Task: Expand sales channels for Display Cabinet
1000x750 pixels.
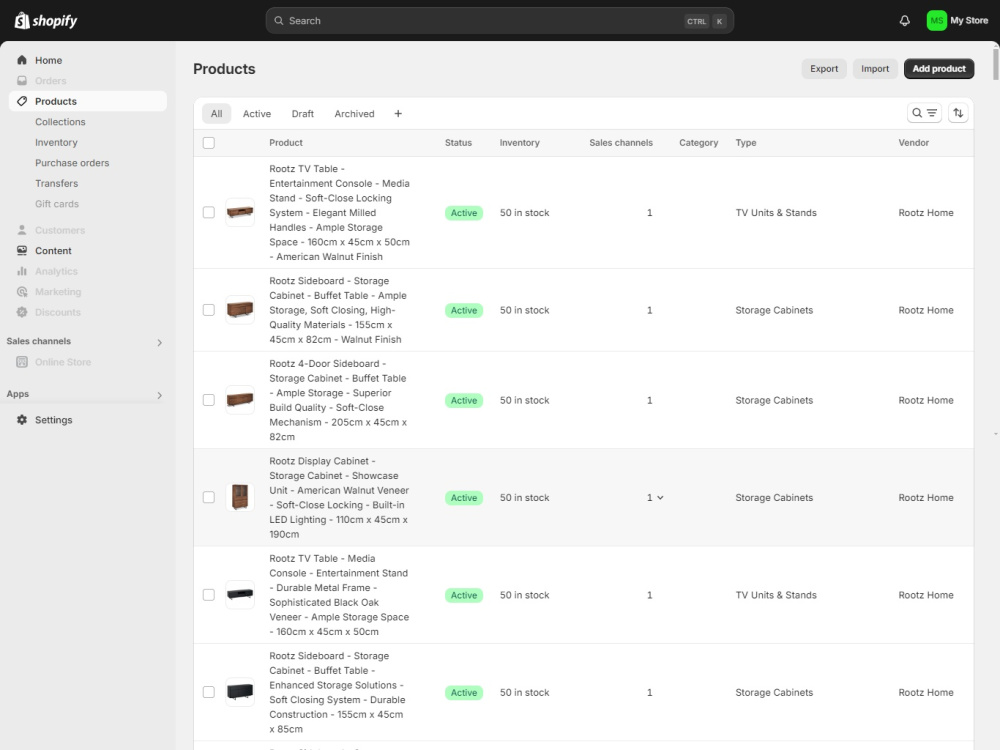Action: pos(660,497)
